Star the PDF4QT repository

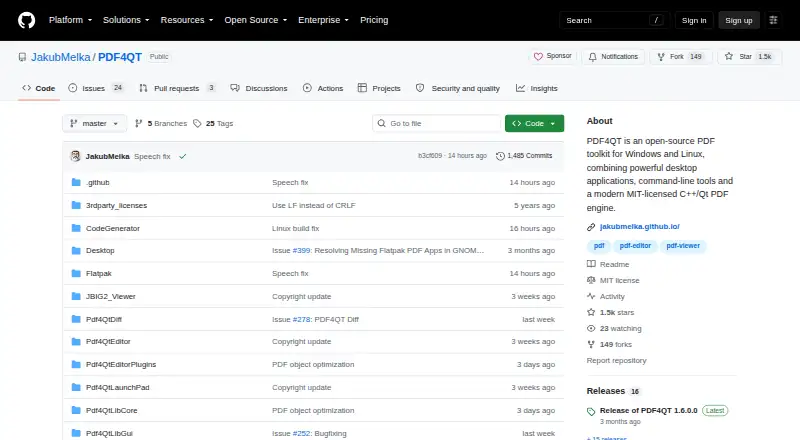pyautogui.click(x=749, y=57)
